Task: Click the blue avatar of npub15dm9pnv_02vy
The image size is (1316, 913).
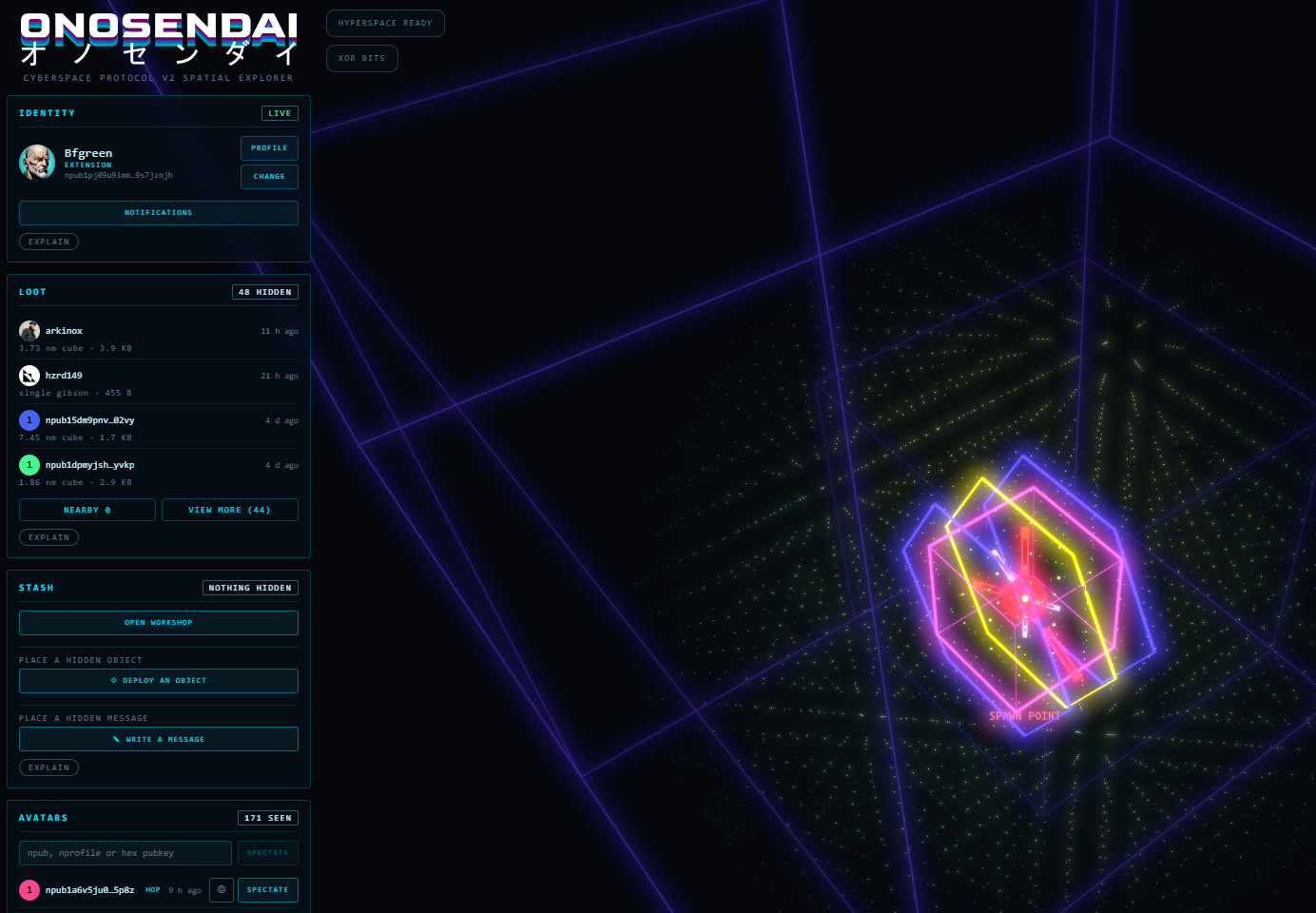Action: click(x=29, y=420)
